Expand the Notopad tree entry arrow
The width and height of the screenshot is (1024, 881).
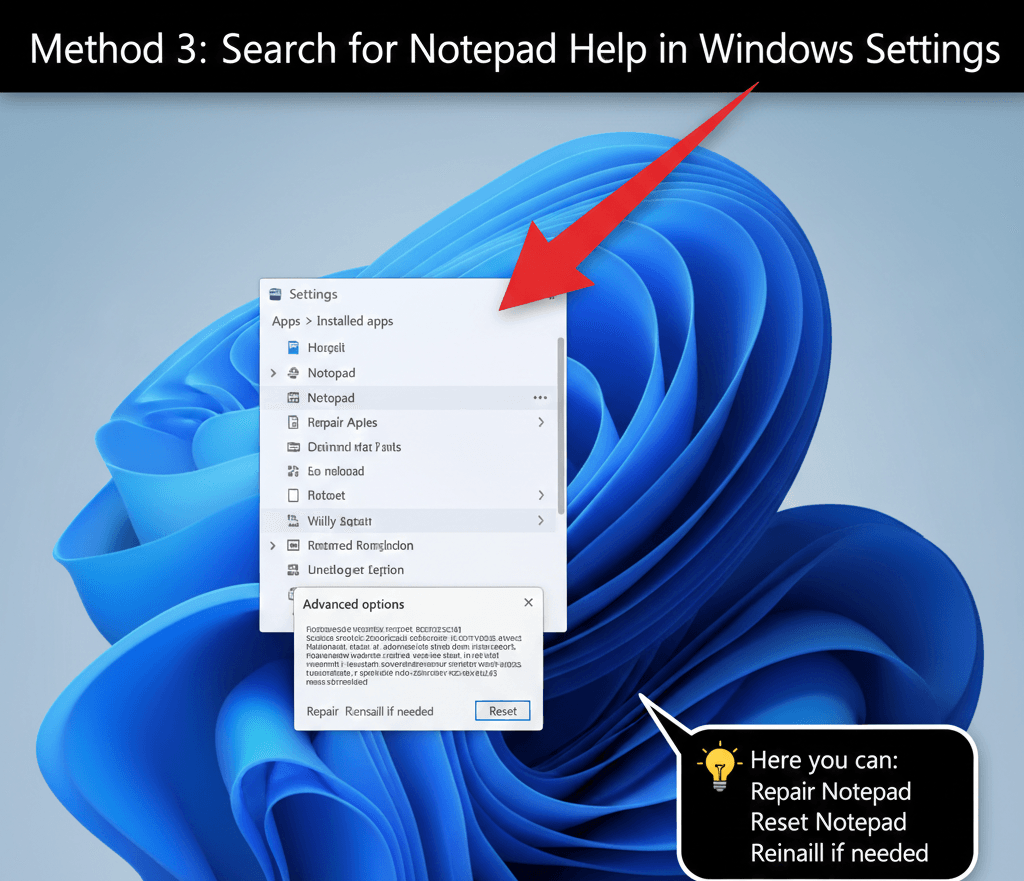point(273,373)
